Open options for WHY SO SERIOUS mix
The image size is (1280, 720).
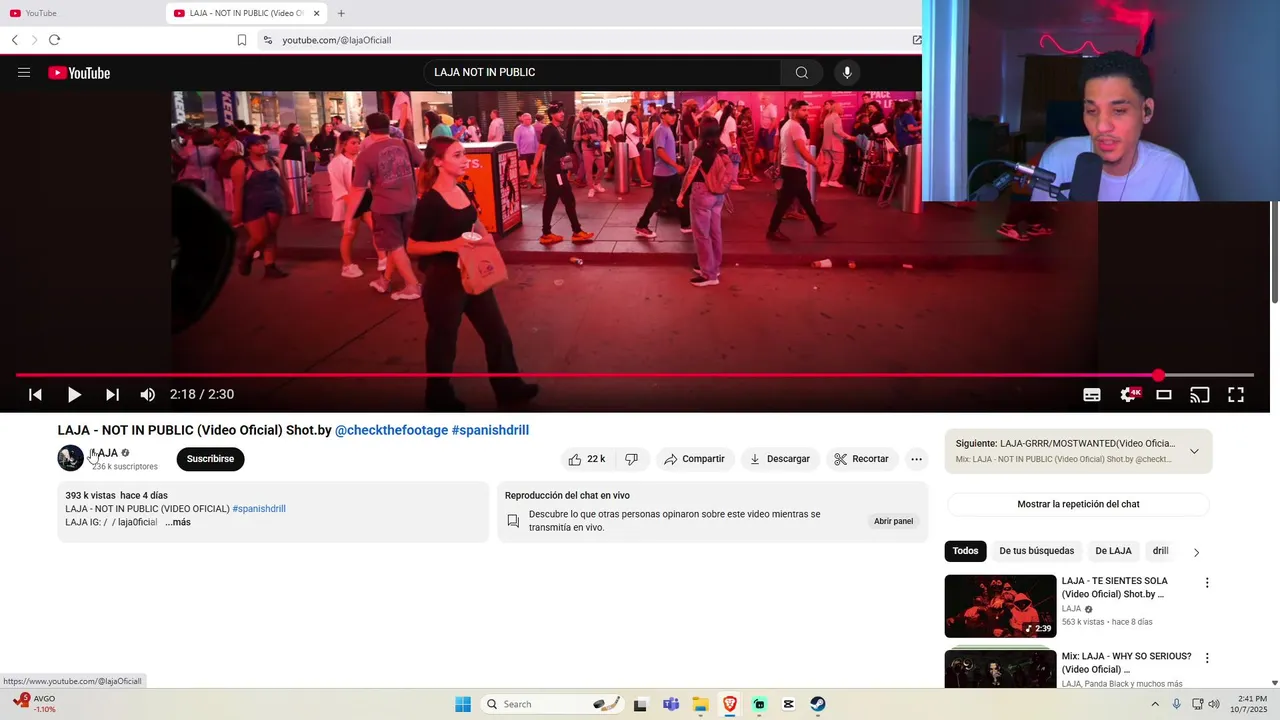pyautogui.click(x=1207, y=658)
